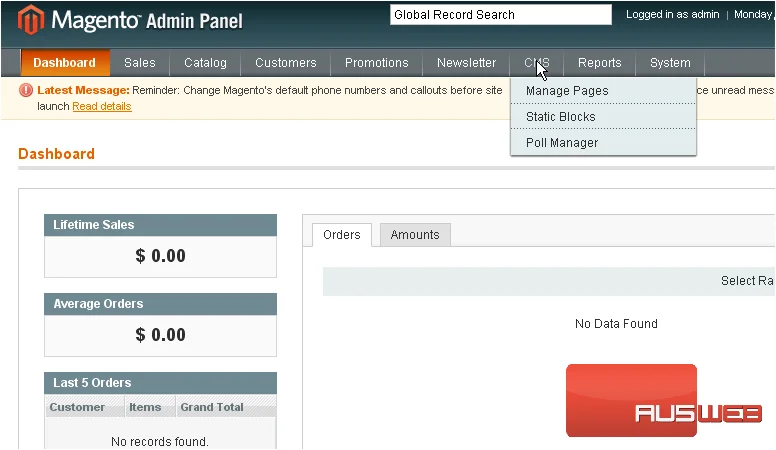Open the Promotions menu
The image size is (776, 450).
(x=377, y=63)
